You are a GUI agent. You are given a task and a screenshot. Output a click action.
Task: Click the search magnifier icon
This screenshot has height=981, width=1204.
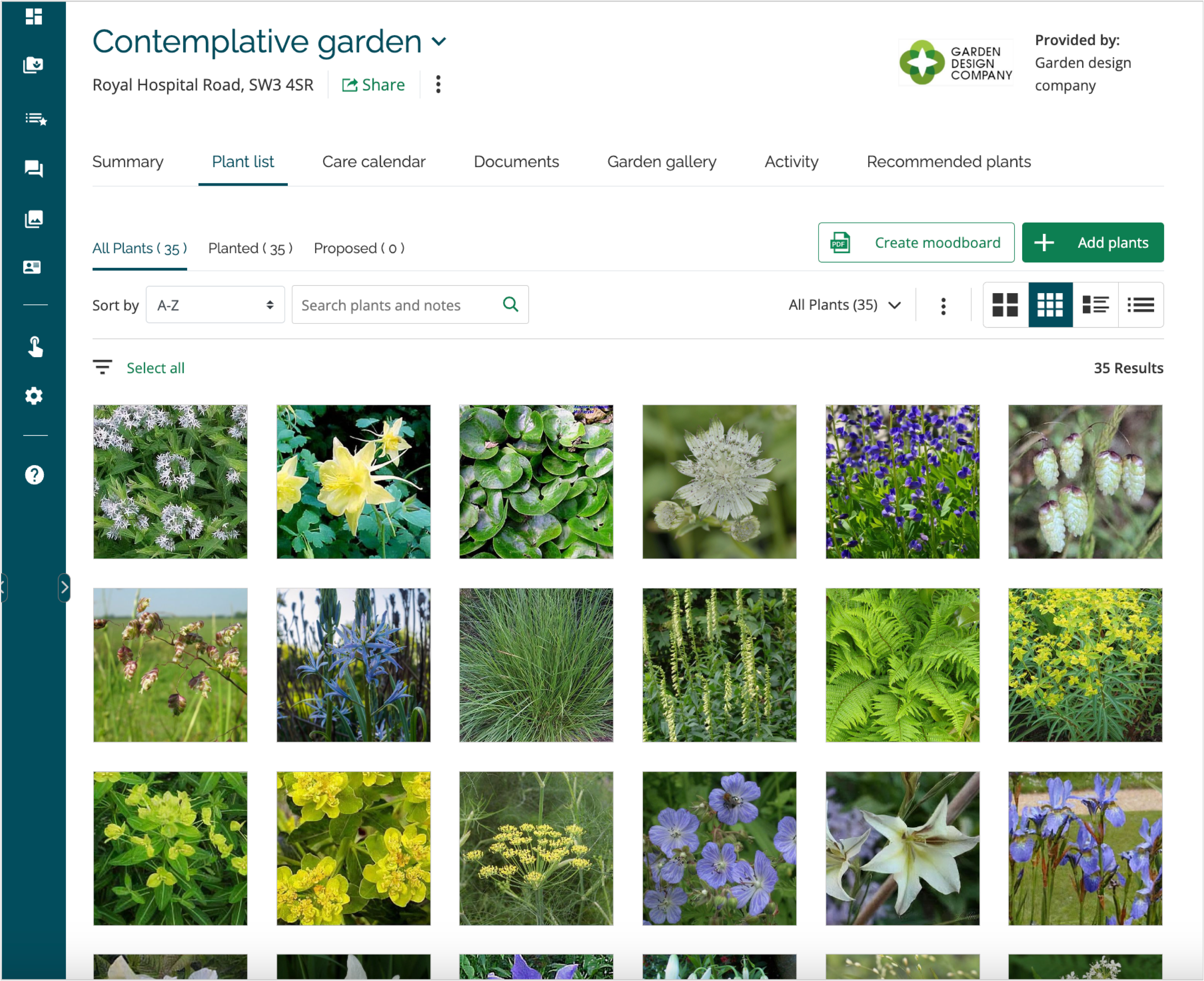tap(510, 304)
